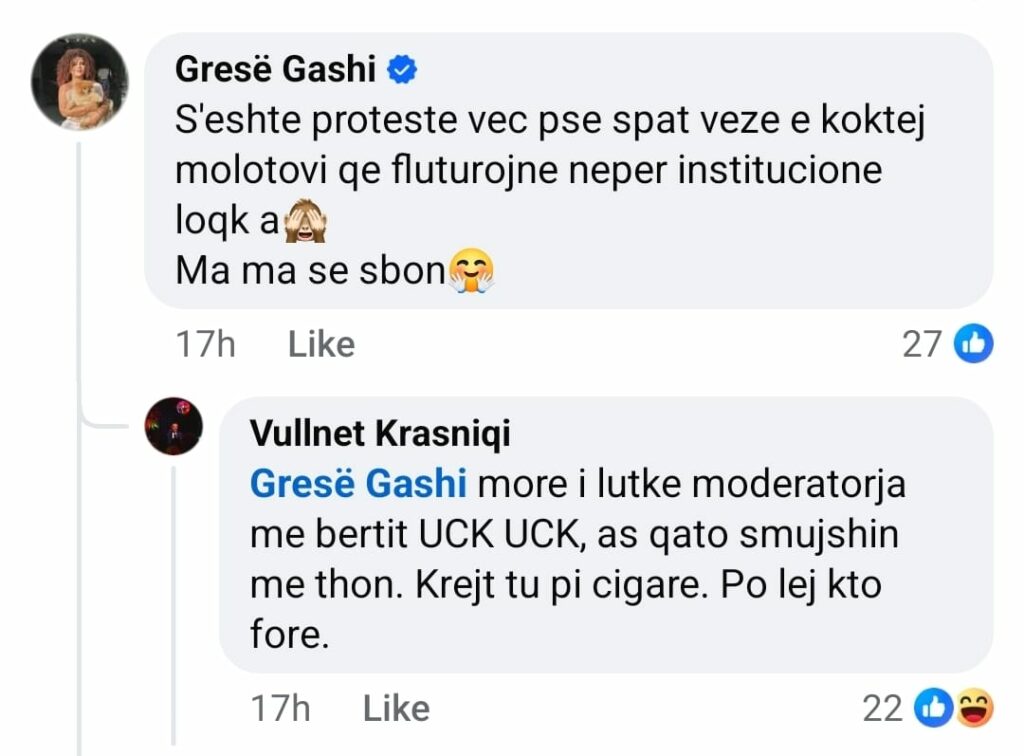Click the reply thread connector line
This screenshot has width=1024, height=756.
tap(80, 300)
